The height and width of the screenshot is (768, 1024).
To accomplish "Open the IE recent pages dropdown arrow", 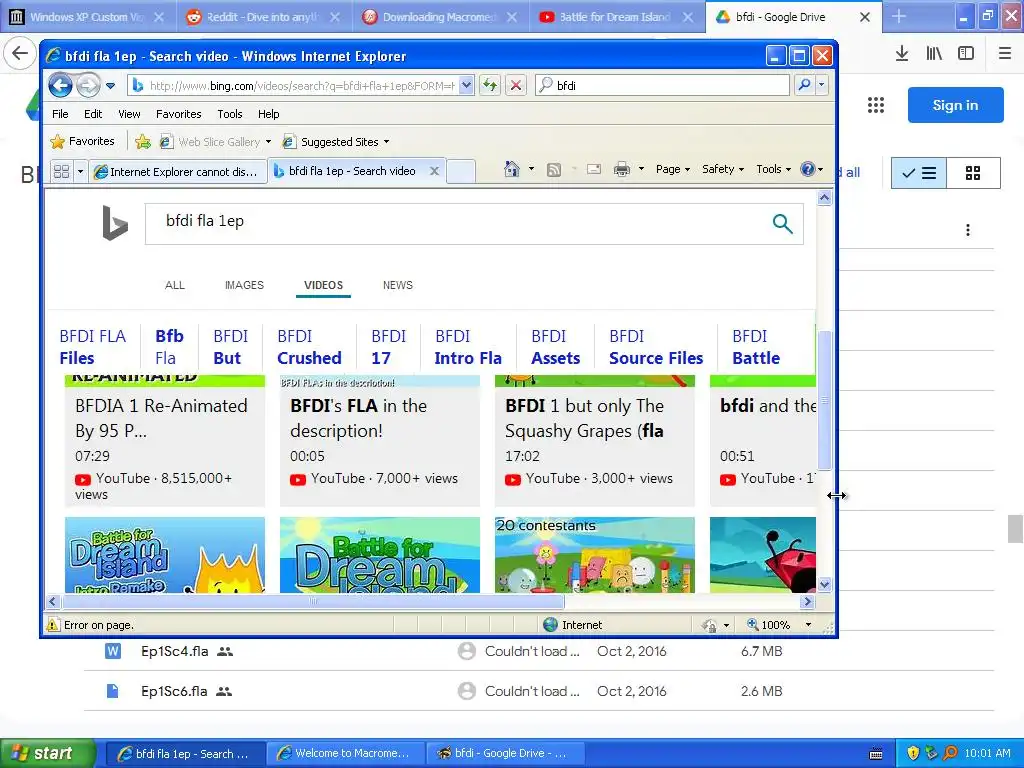I will pyautogui.click(x=110, y=86).
